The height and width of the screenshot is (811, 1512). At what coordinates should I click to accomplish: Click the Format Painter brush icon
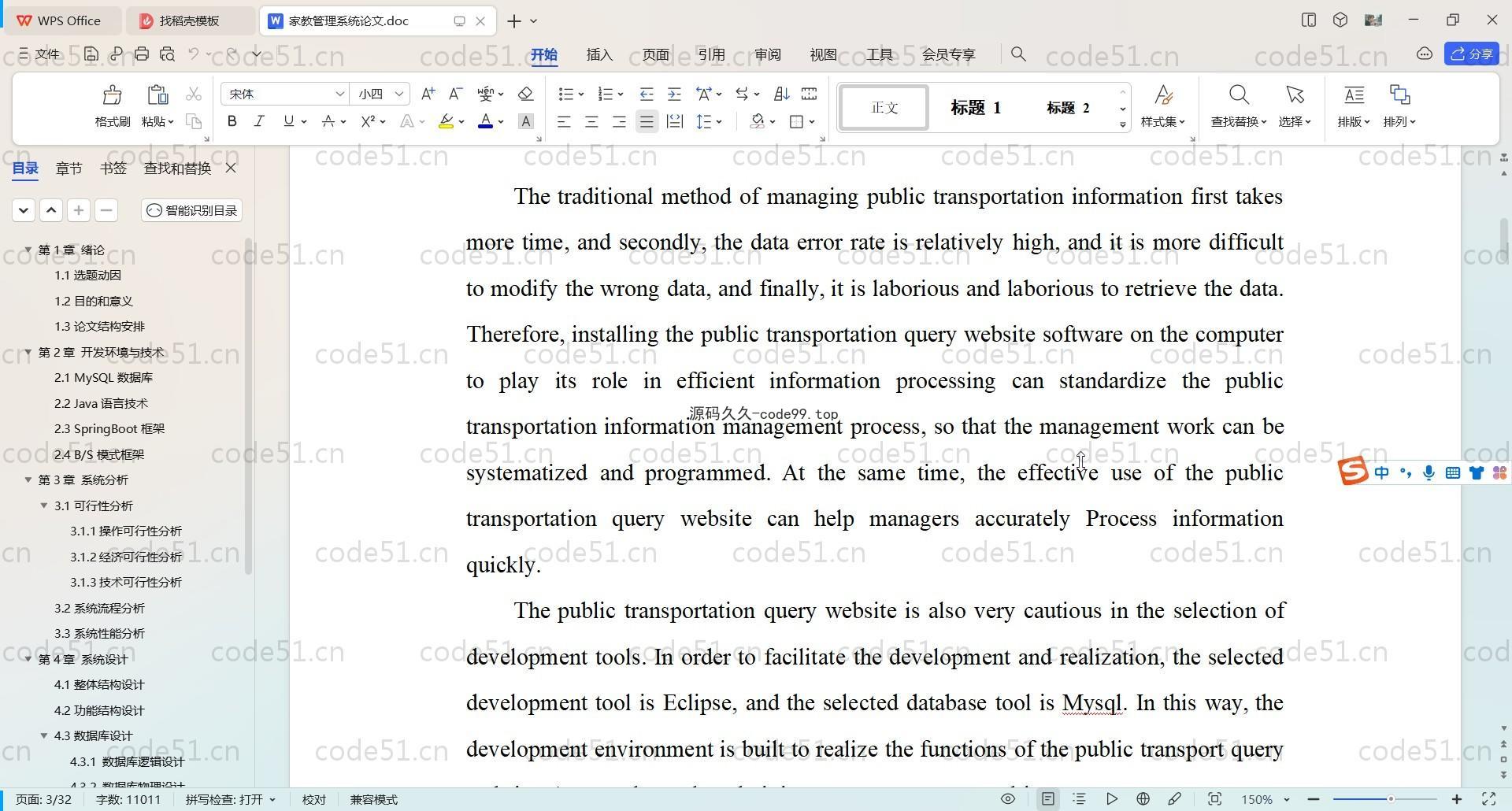pos(112,95)
